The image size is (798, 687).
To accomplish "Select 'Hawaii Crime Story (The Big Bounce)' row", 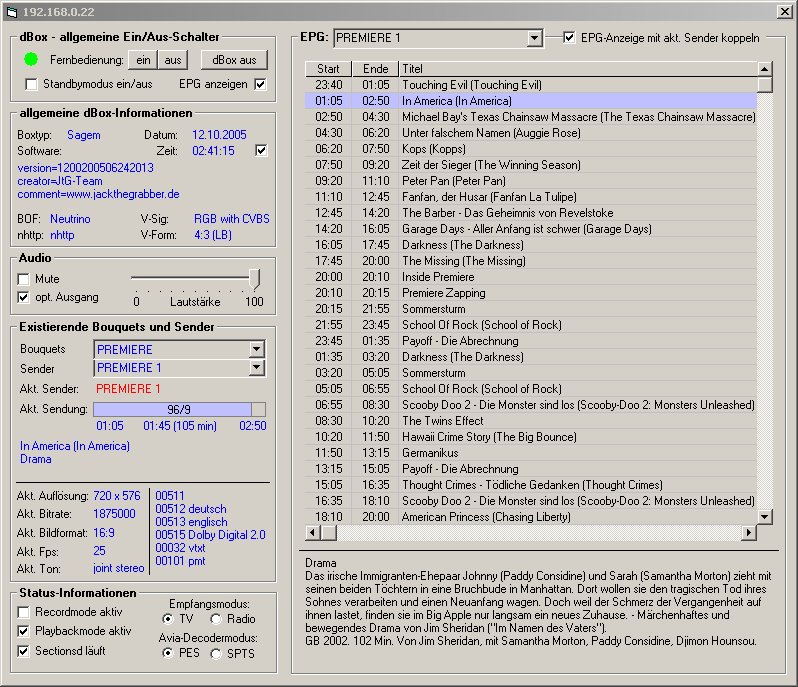I will click(x=530, y=437).
